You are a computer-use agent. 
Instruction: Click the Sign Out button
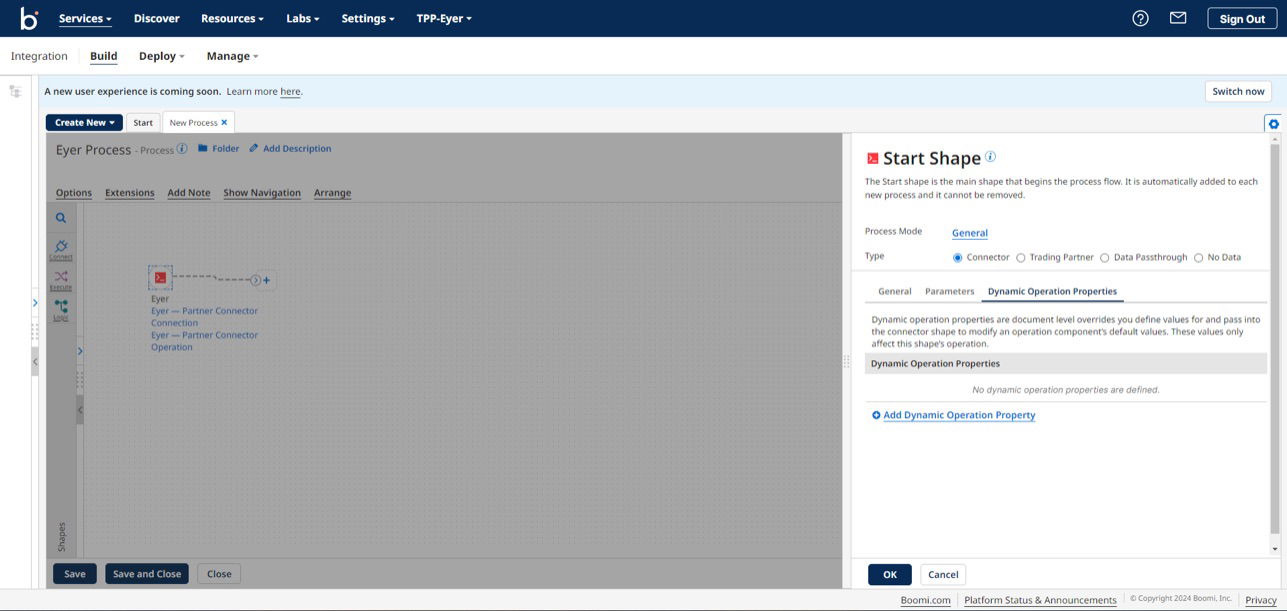tap(1242, 18)
